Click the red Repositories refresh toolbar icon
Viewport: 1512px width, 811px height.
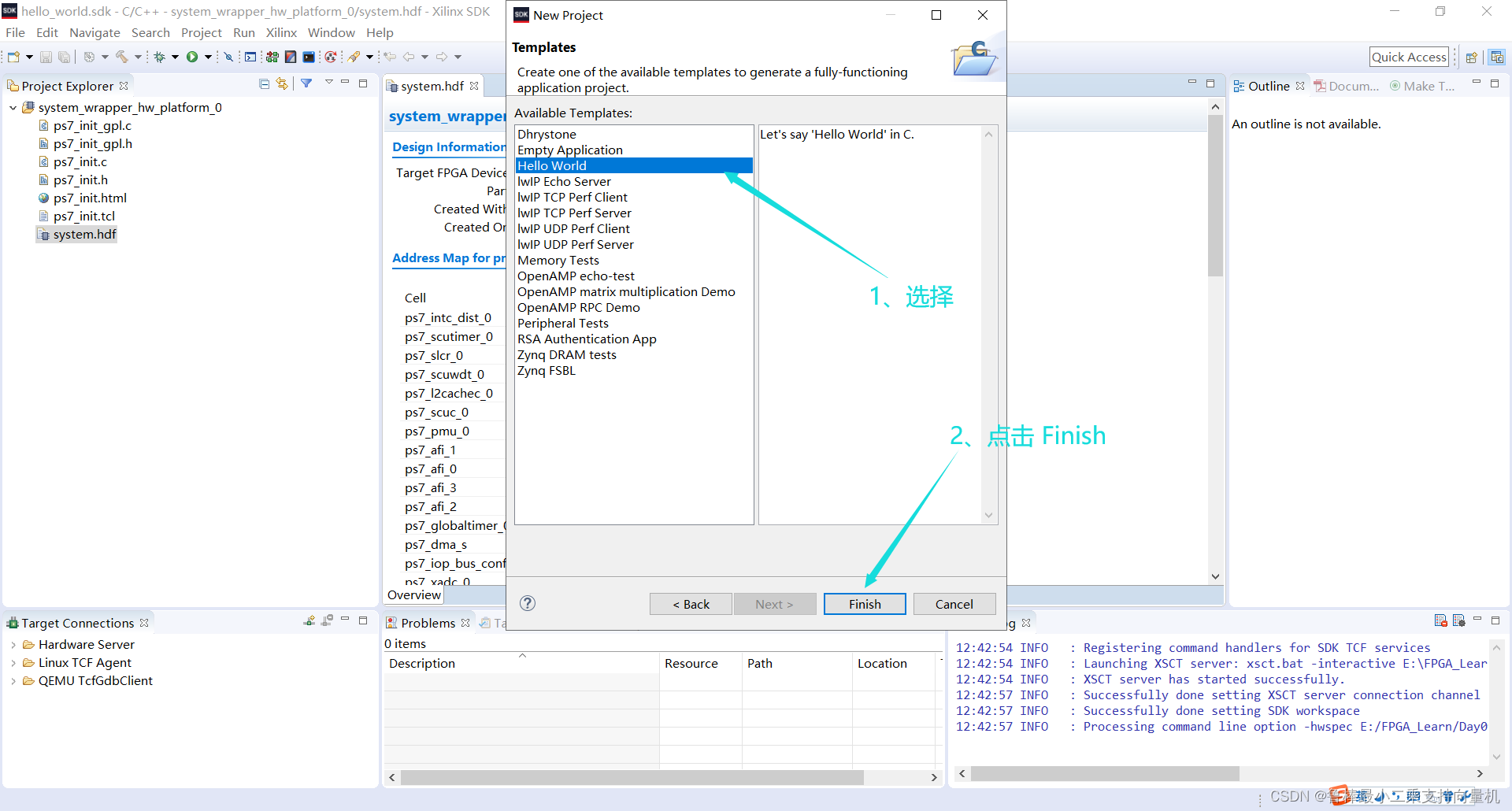[330, 57]
